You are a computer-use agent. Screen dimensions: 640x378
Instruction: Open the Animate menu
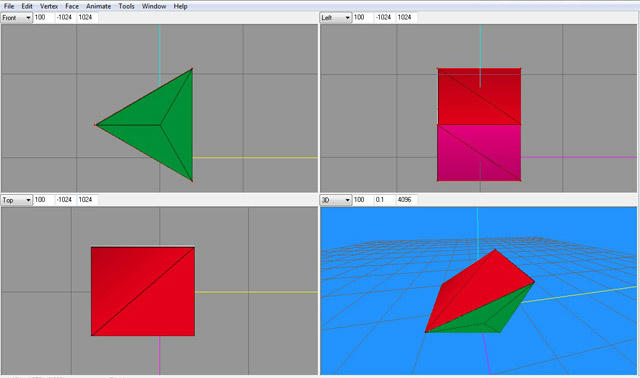[98, 6]
